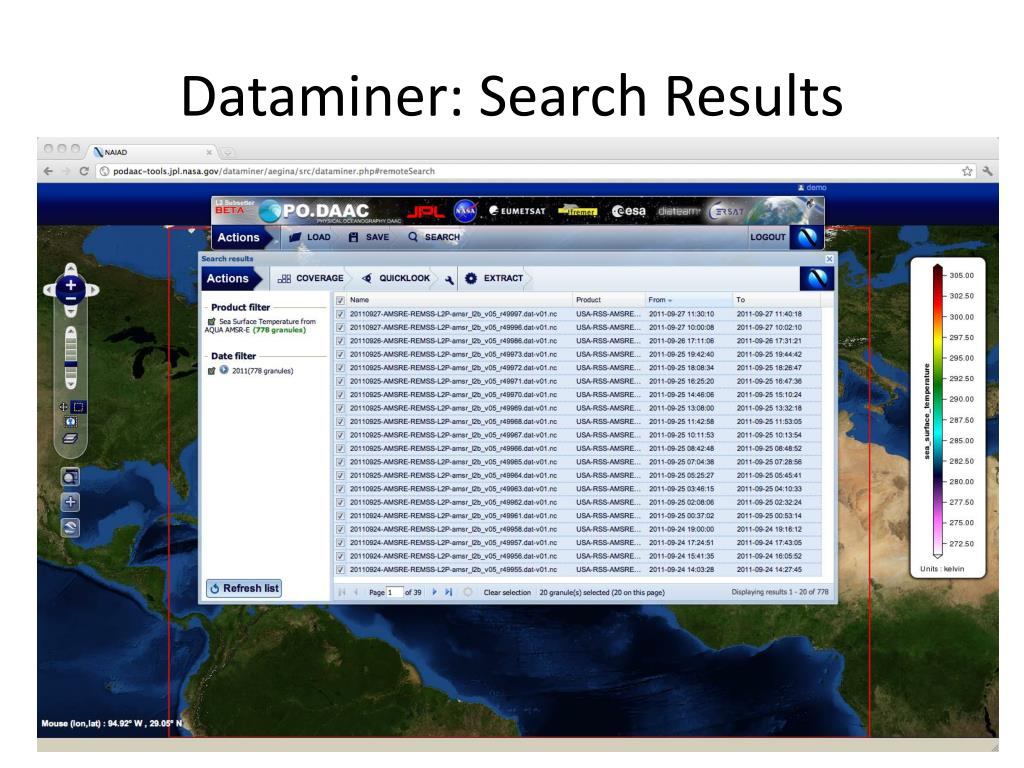Toggle the select-all checkbox in table header
1024x768 pixels.
340,300
